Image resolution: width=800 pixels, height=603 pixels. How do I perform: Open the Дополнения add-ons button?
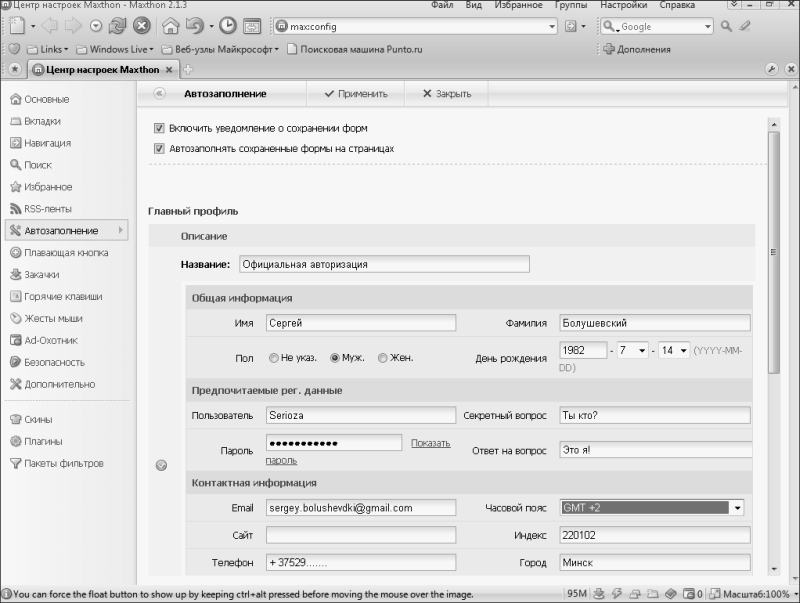pos(637,49)
